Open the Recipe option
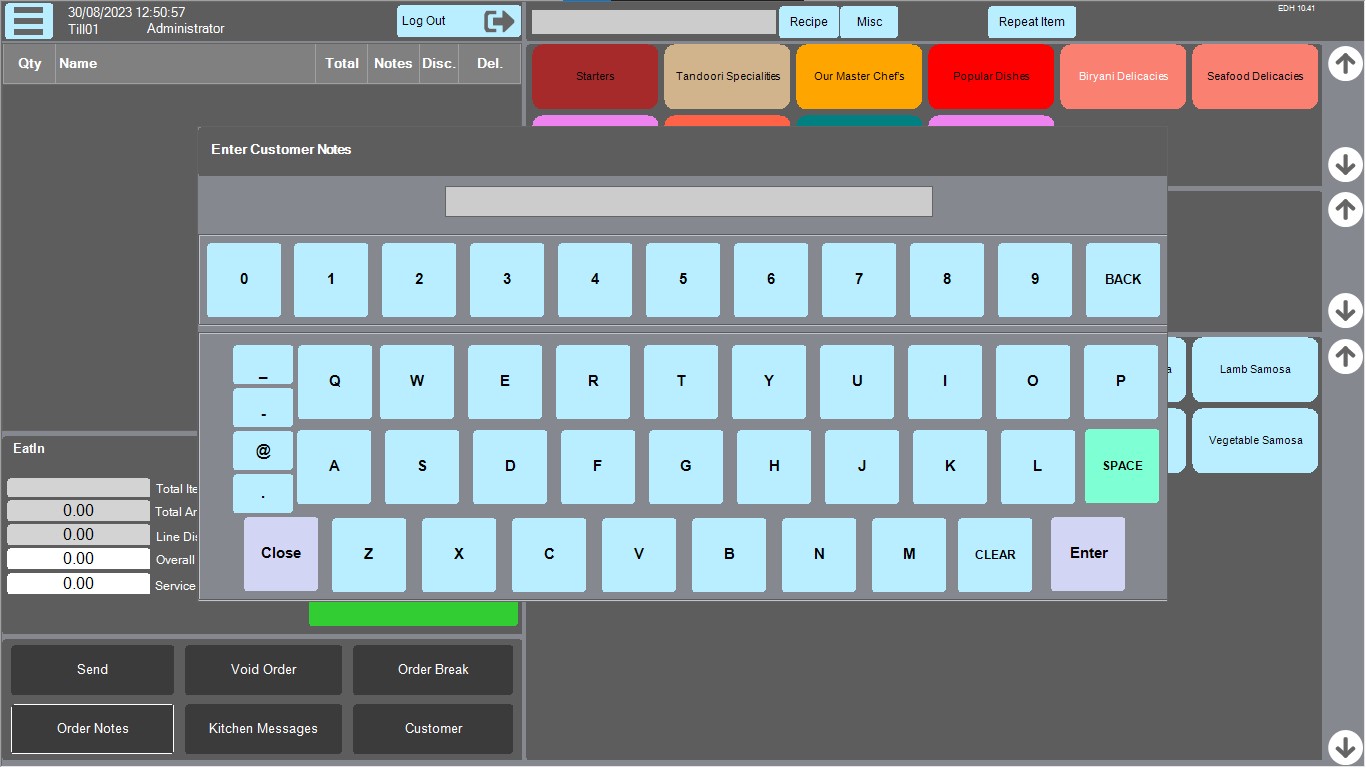This screenshot has width=1366, height=768. pyautogui.click(x=808, y=21)
